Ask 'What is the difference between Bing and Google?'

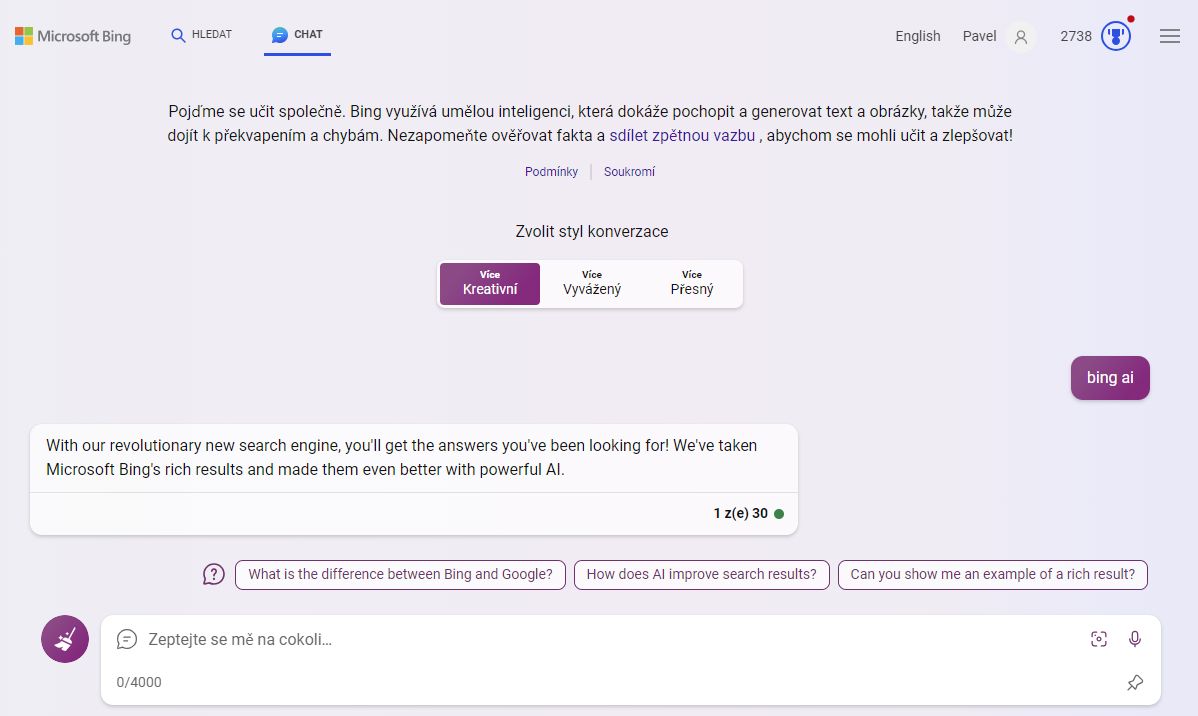pyautogui.click(x=400, y=575)
